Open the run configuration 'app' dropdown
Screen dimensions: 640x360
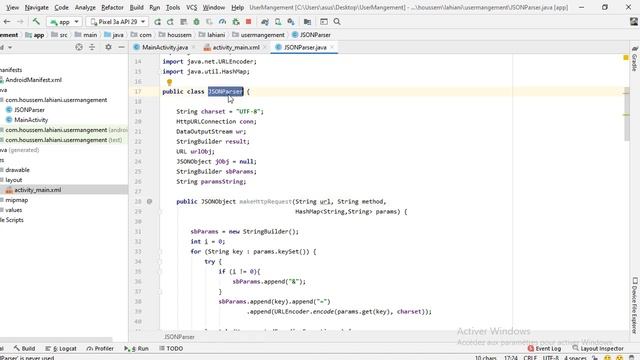64,22
